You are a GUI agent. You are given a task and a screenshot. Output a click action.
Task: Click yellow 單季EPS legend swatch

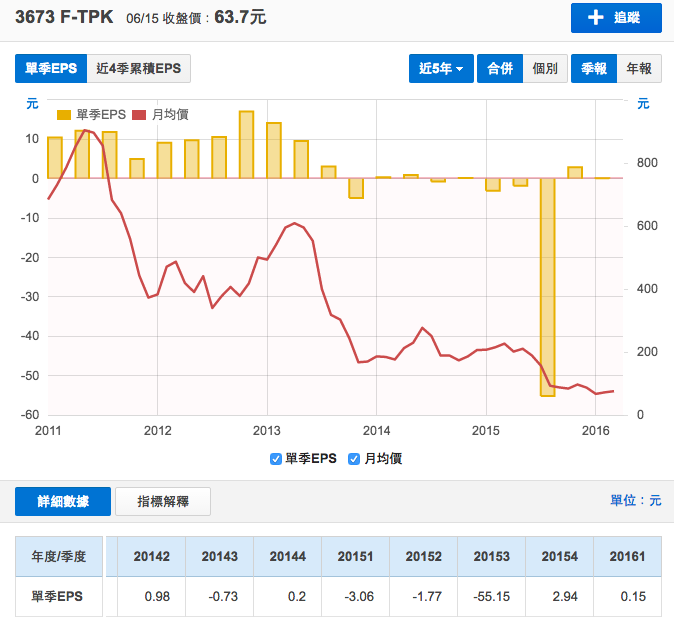[x=65, y=114]
